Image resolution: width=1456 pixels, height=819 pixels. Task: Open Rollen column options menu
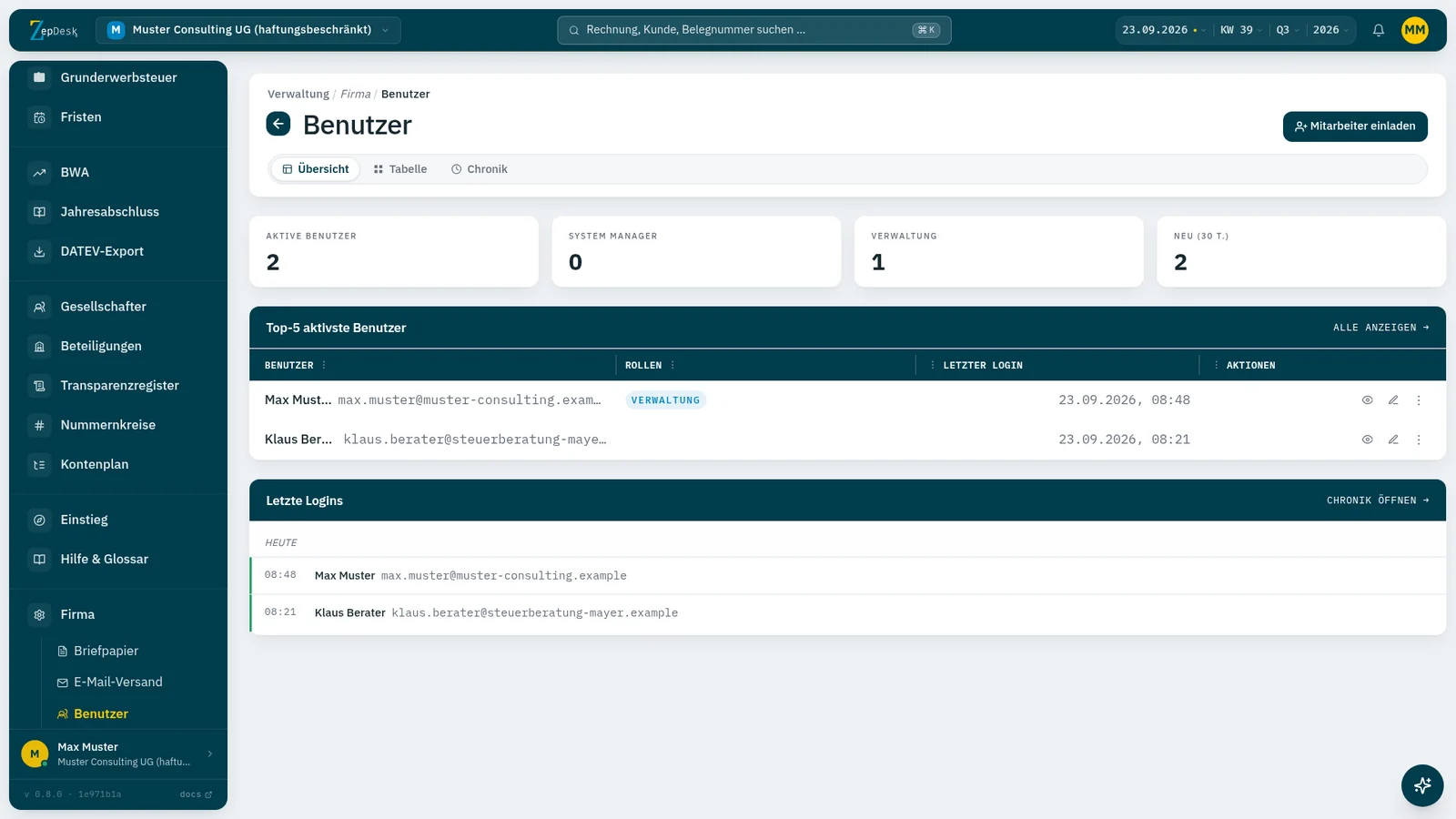(x=672, y=365)
